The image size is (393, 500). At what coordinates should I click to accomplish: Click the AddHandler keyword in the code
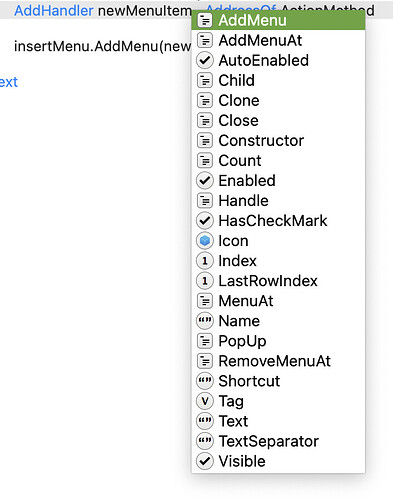(54, 11)
